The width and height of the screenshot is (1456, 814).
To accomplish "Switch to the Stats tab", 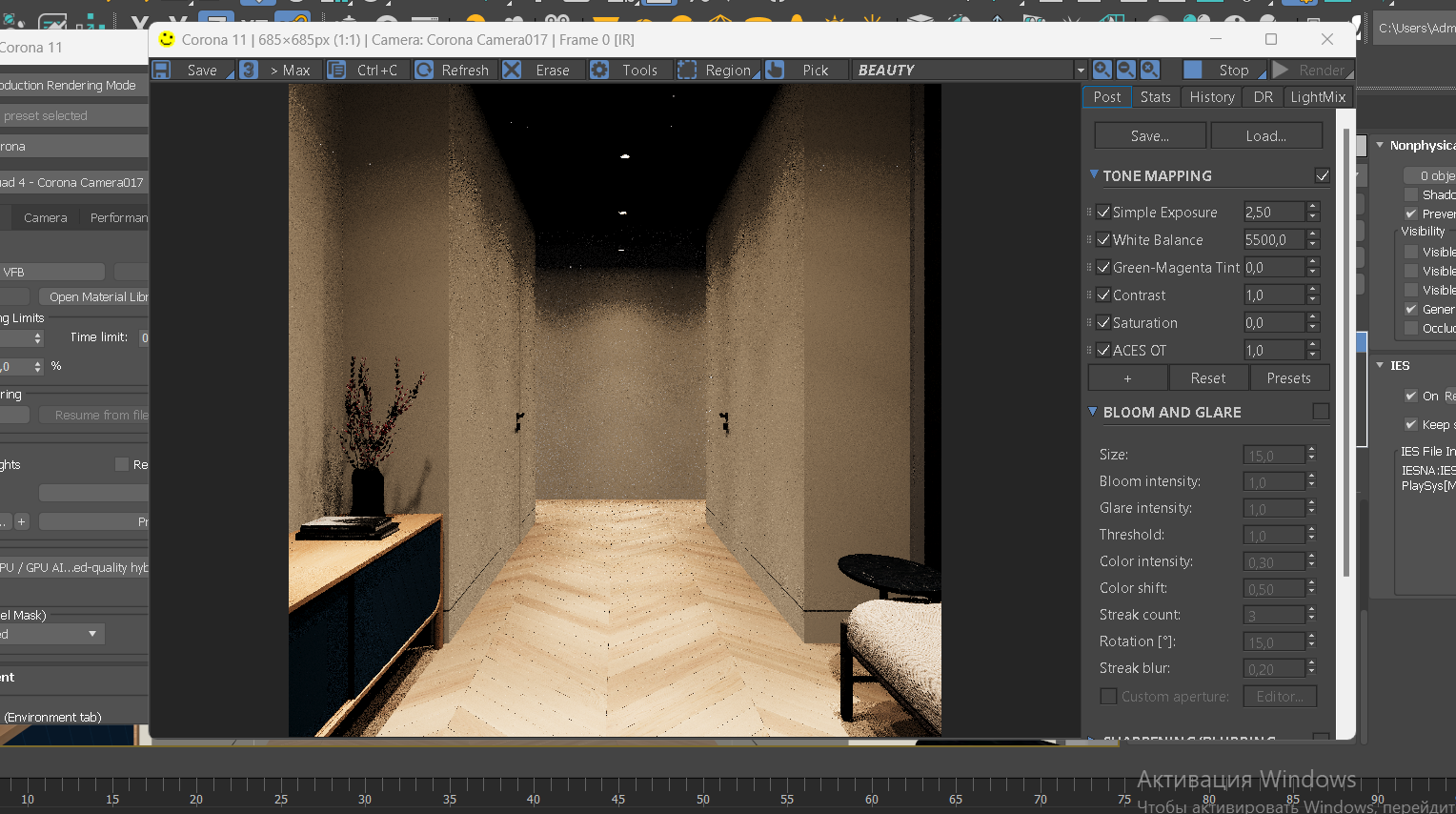I will tap(1156, 97).
